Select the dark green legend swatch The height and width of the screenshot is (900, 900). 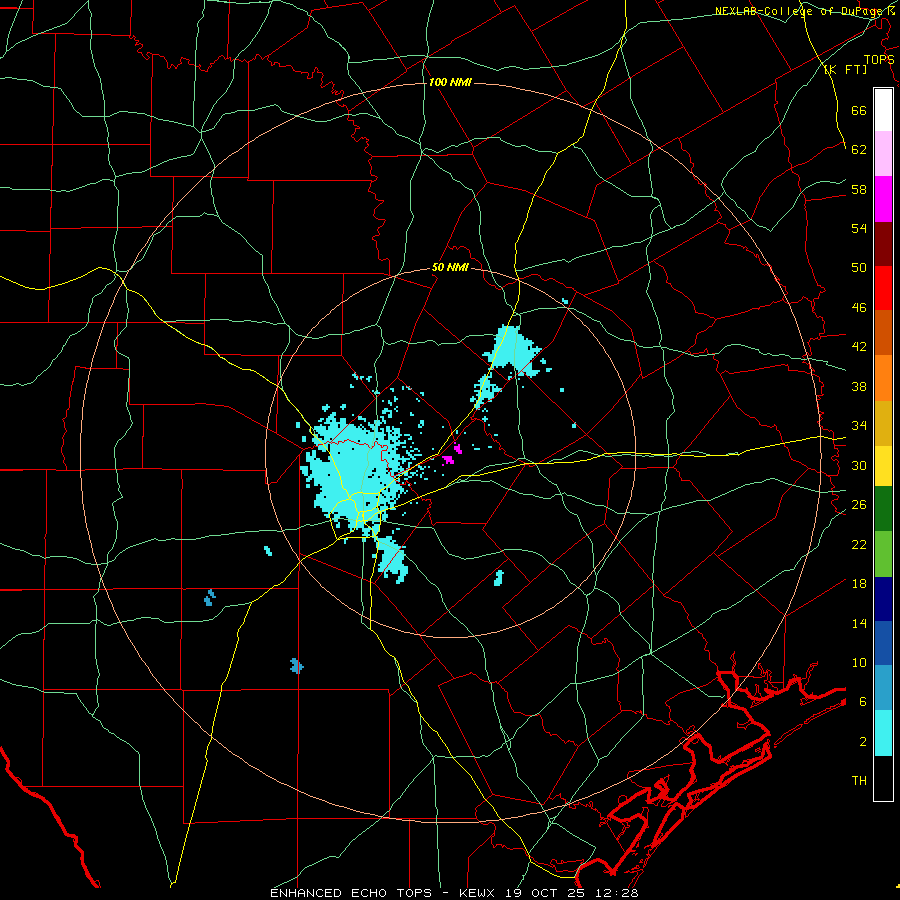(883, 509)
